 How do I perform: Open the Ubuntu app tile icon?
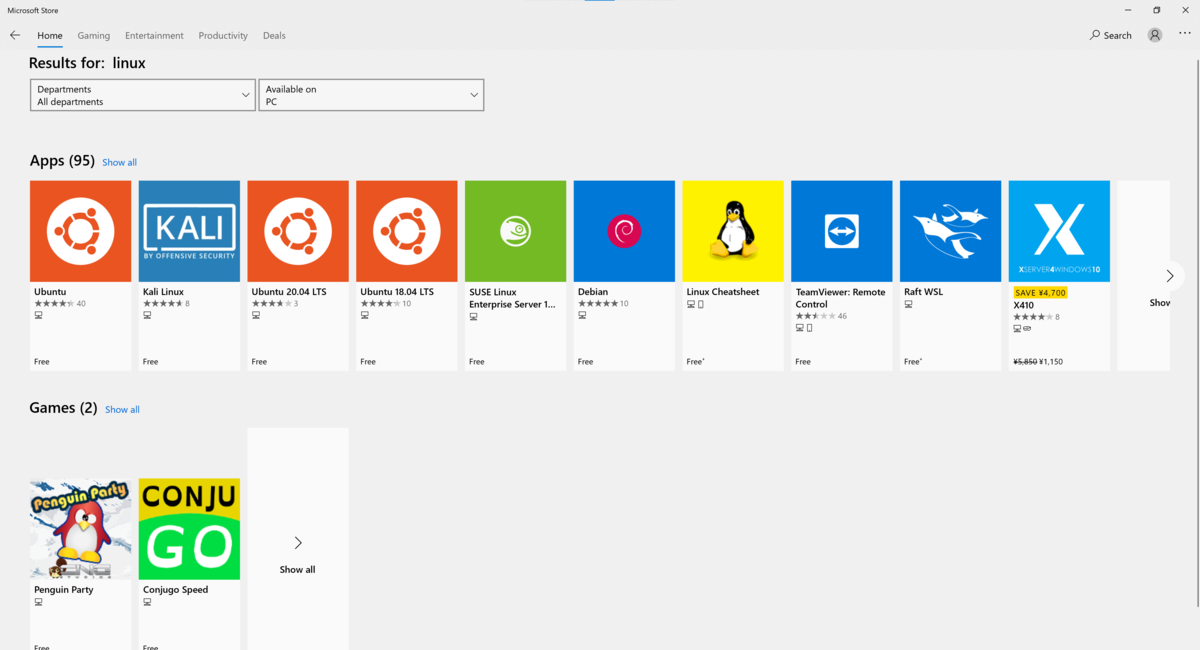click(x=80, y=231)
